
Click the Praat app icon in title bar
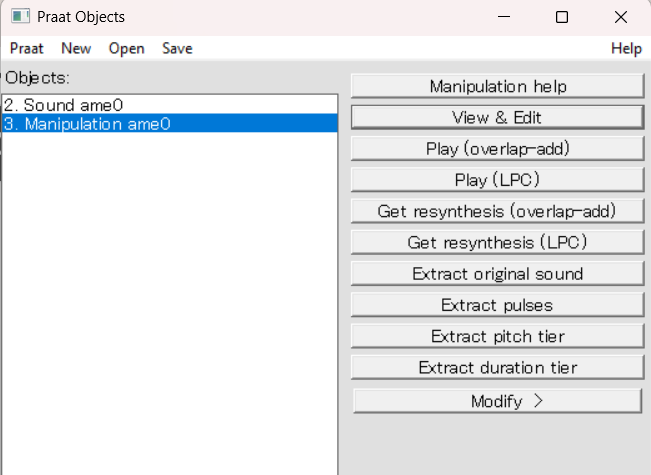20,17
